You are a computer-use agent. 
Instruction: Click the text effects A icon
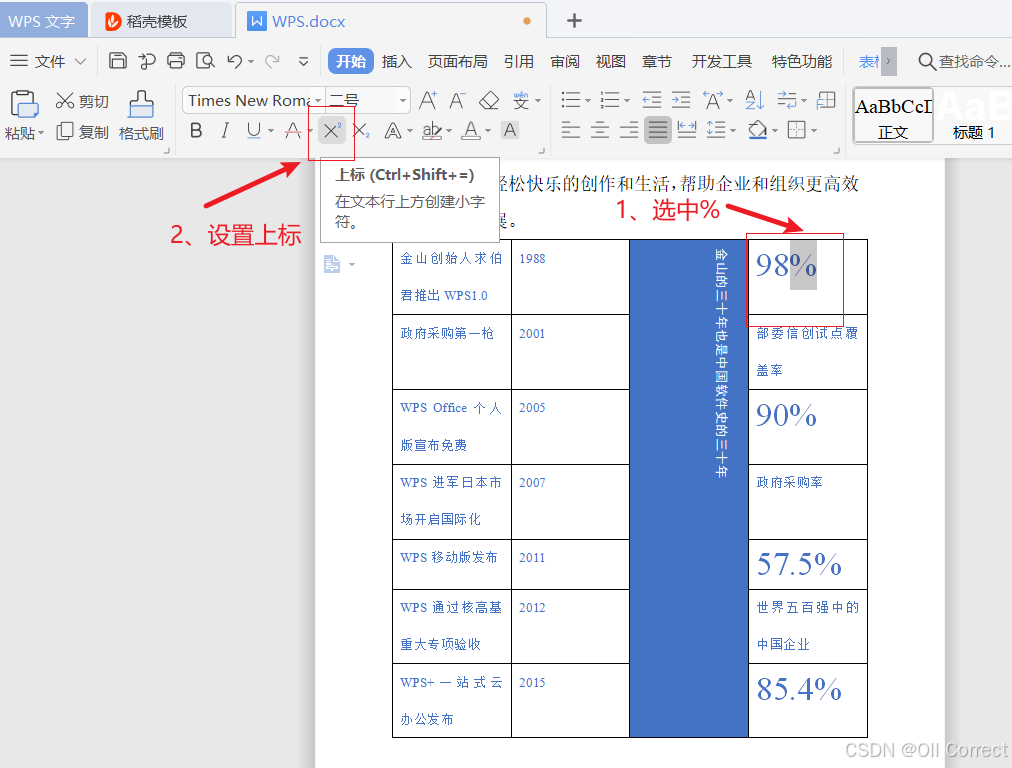392,131
